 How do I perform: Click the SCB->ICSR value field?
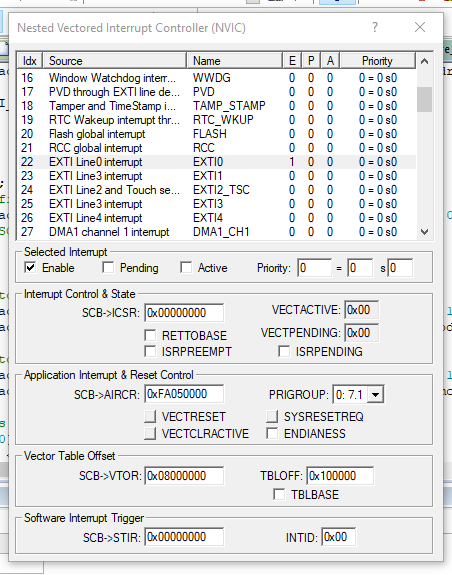point(184,313)
